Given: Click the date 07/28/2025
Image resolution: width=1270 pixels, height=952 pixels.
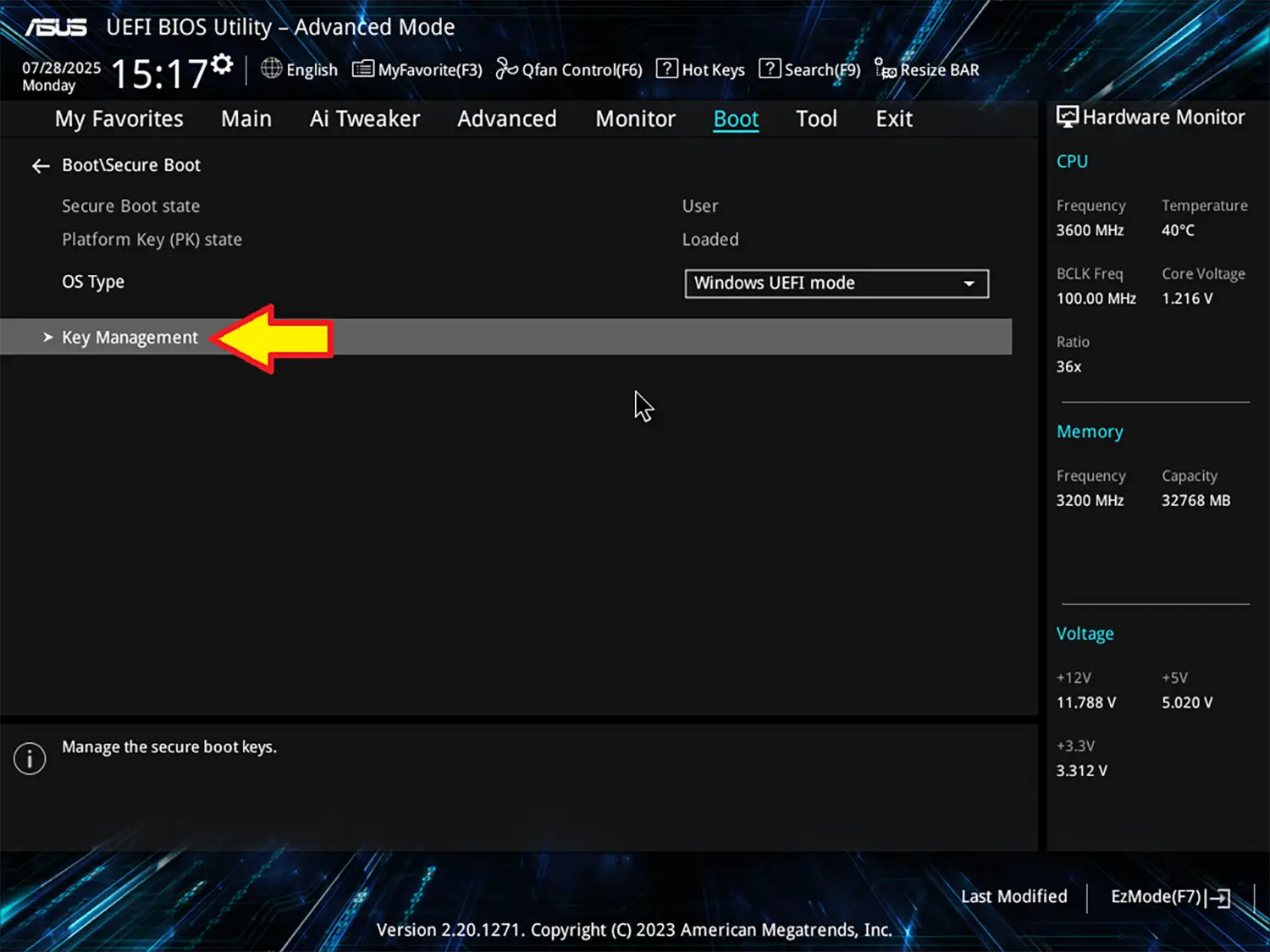Looking at the screenshot, I should coord(61,68).
